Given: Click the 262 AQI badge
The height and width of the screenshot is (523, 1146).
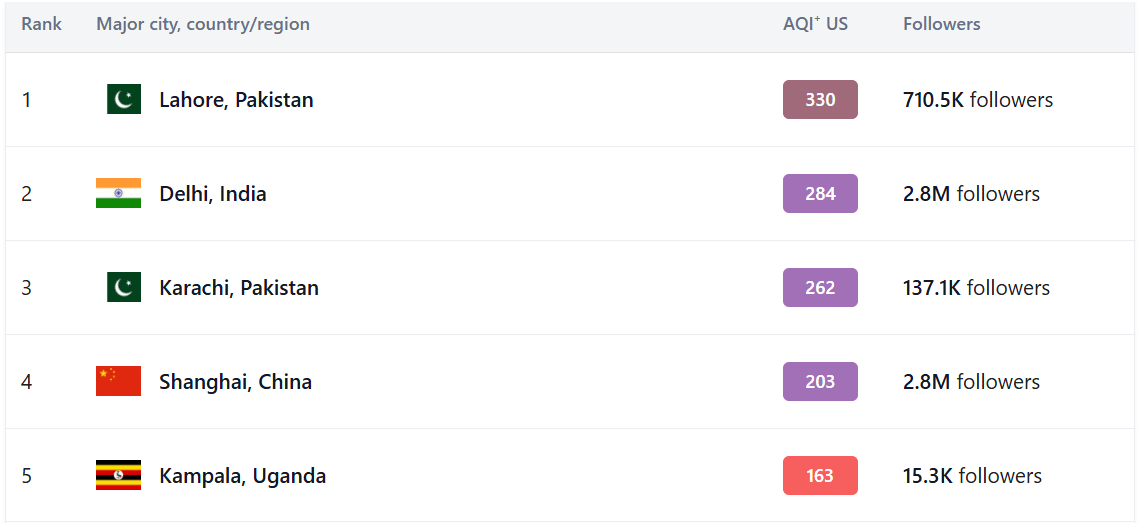Looking at the screenshot, I should pos(820,288).
